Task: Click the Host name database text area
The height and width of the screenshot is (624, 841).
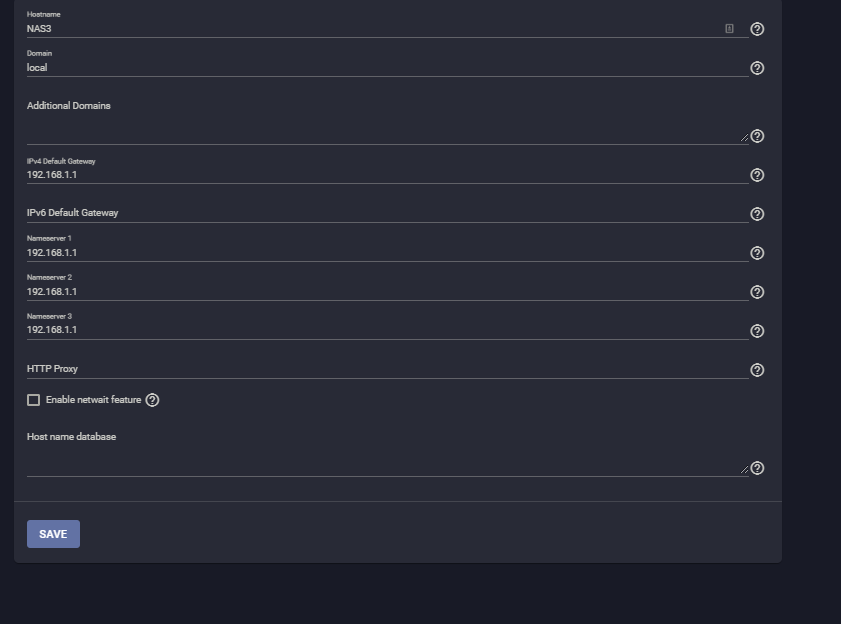Action: pos(380,464)
